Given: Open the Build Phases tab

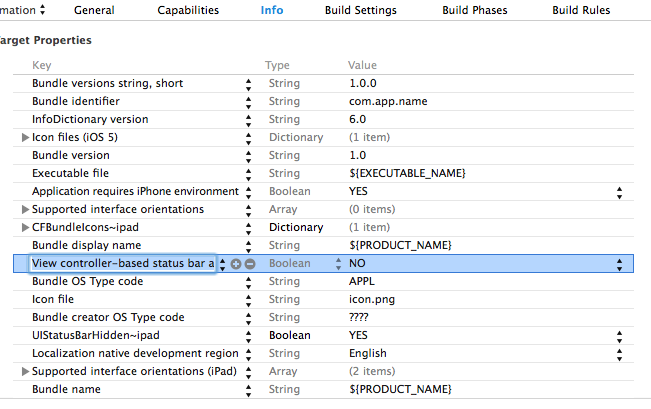Looking at the screenshot, I should 474,11.
